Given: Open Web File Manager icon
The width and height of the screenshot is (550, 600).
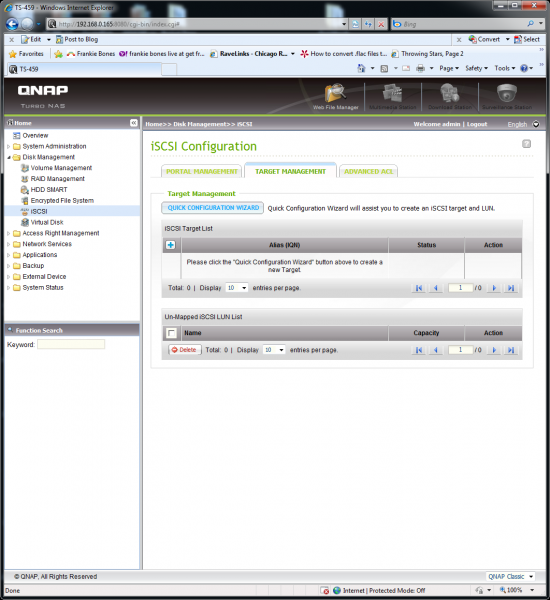Looking at the screenshot, I should click(336, 97).
